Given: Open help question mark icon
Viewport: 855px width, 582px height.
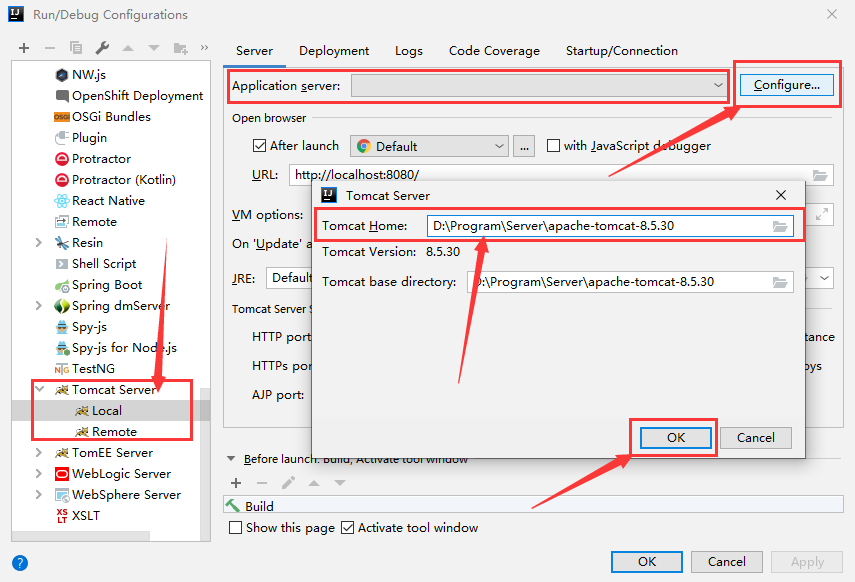Looking at the screenshot, I should [x=20, y=562].
